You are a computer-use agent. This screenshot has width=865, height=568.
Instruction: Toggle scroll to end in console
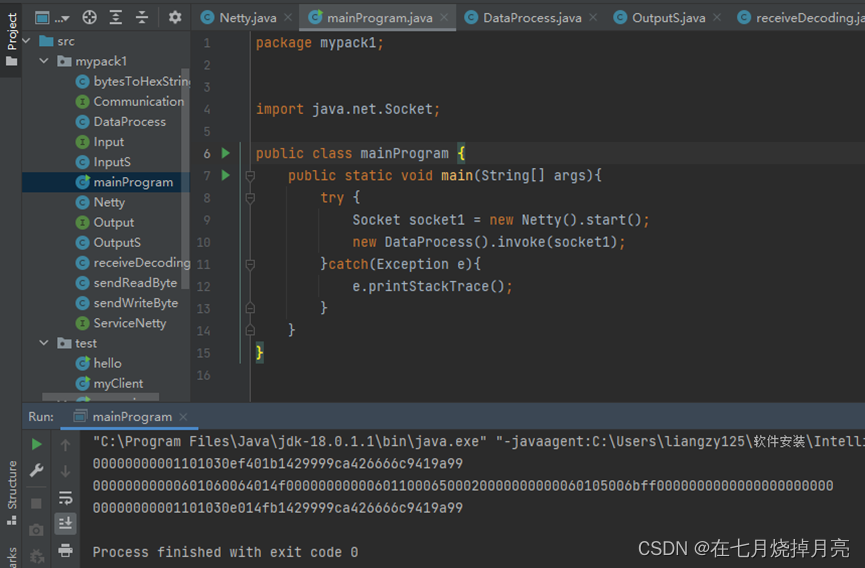pos(66,523)
